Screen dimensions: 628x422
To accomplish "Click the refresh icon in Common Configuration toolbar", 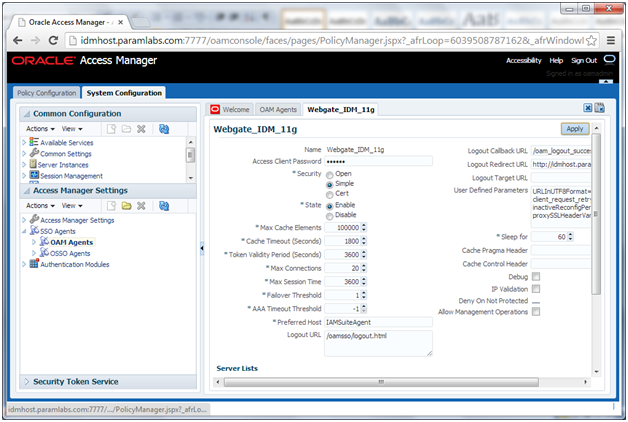I will [164, 129].
